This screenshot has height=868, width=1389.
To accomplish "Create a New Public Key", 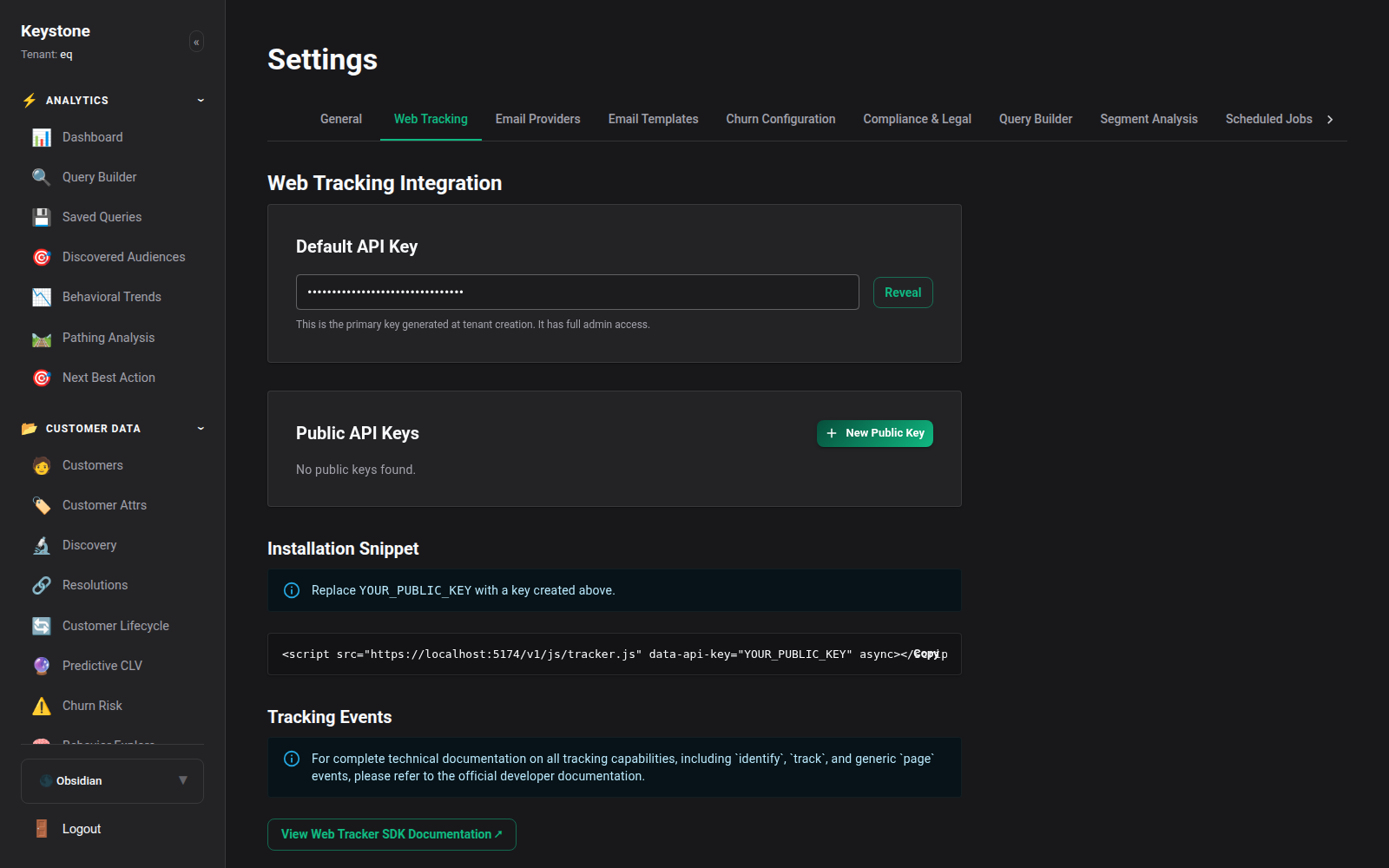I will tap(875, 433).
